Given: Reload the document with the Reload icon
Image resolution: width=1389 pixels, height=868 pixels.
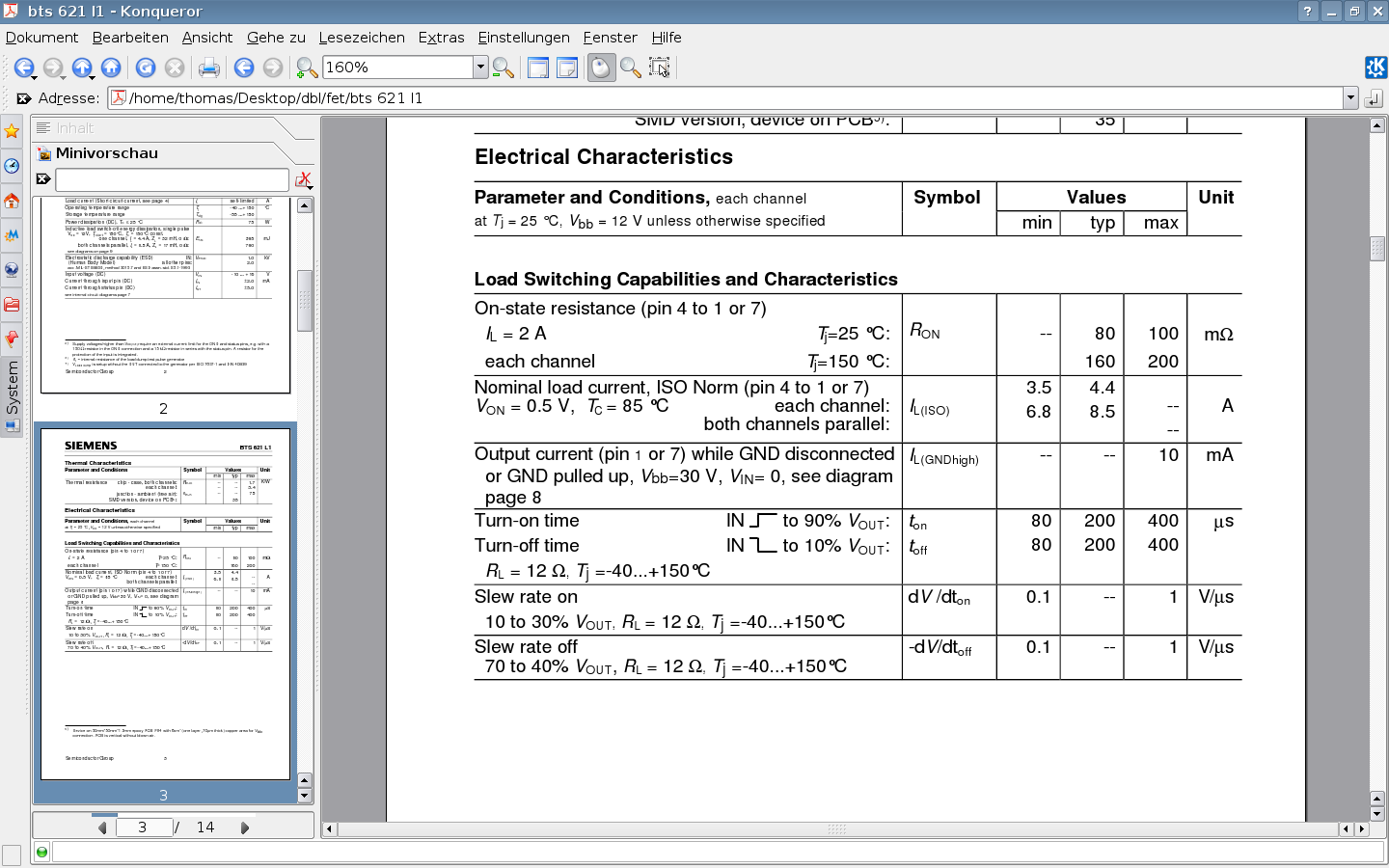Looking at the screenshot, I should point(146,67).
